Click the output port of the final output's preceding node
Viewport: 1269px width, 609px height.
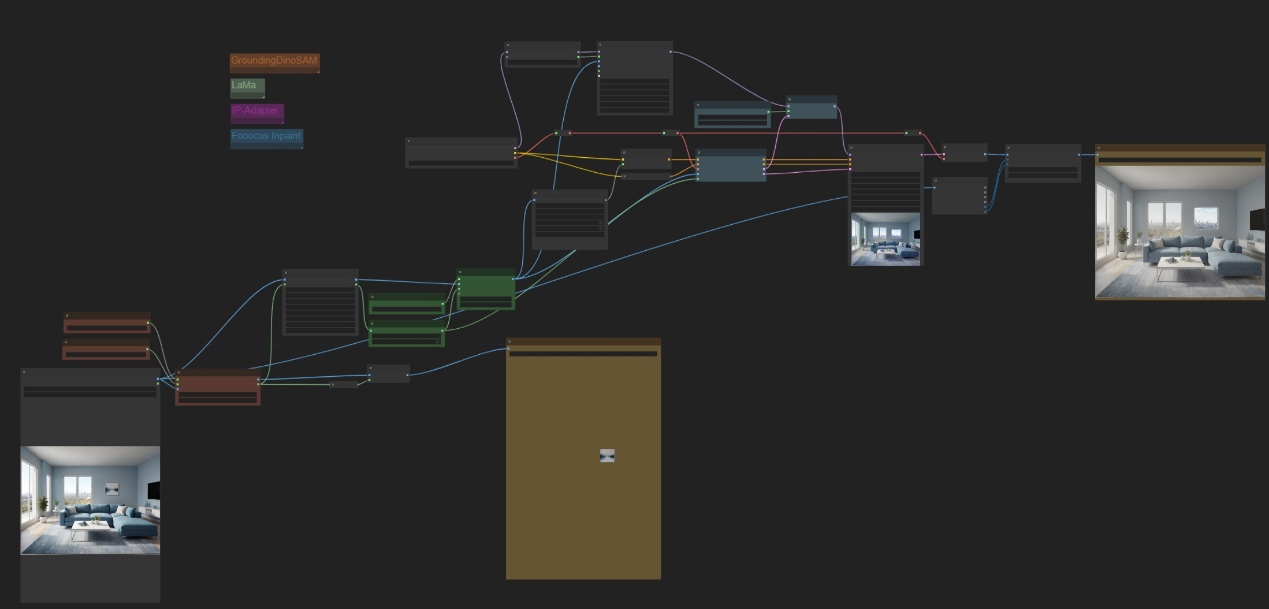(x=1079, y=155)
